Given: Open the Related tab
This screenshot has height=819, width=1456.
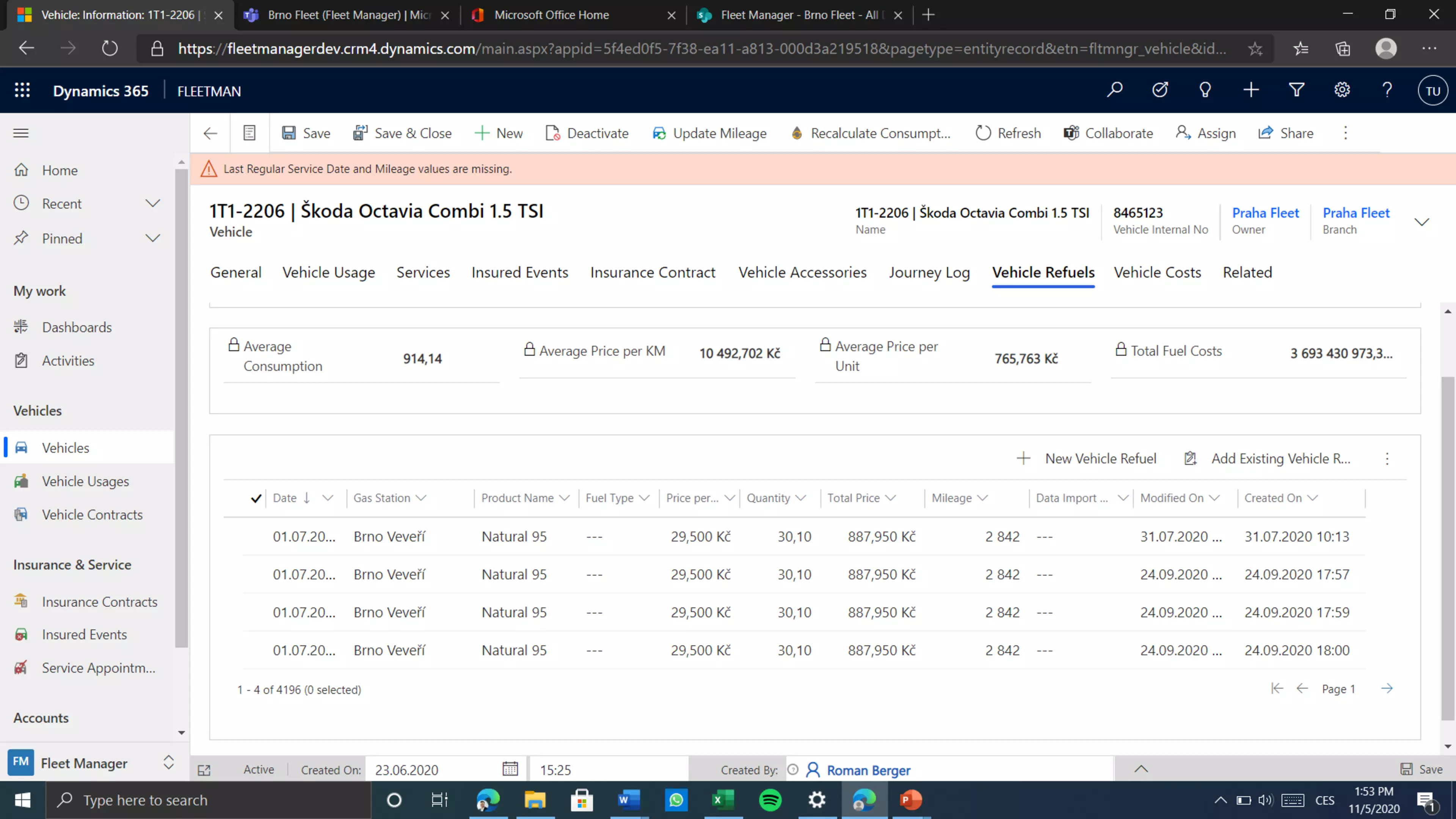Looking at the screenshot, I should [1247, 273].
